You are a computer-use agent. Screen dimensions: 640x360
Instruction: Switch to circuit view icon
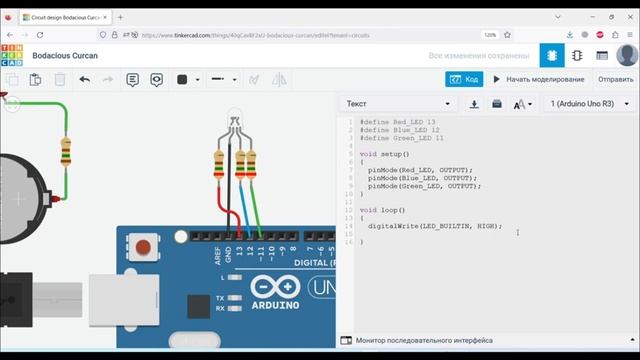tap(552, 56)
